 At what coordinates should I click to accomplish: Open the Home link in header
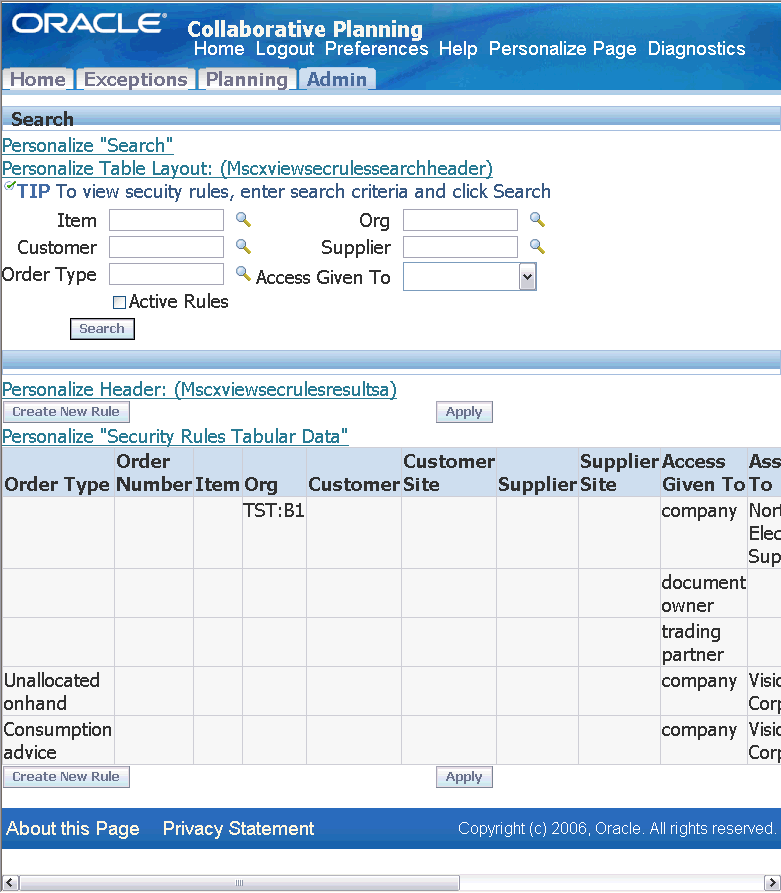(x=219, y=49)
